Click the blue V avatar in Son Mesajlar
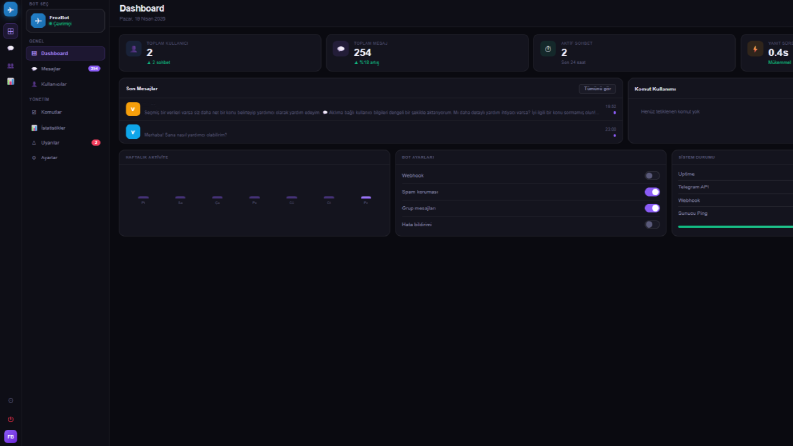793x446 pixels. point(133,132)
